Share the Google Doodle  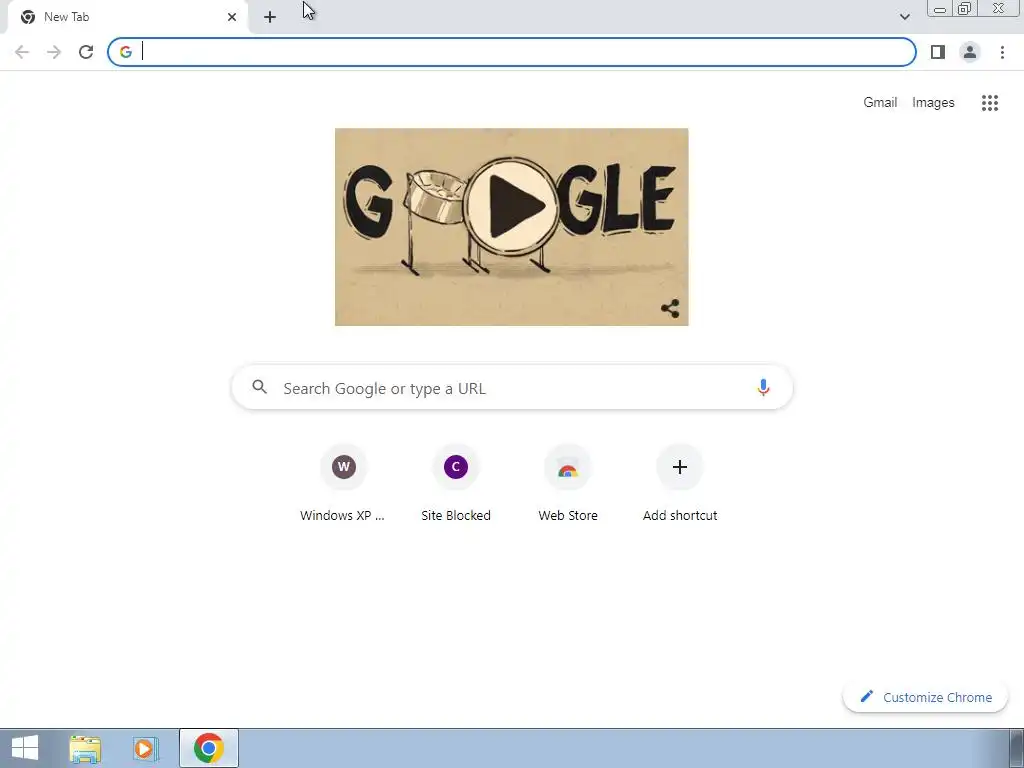coord(670,308)
